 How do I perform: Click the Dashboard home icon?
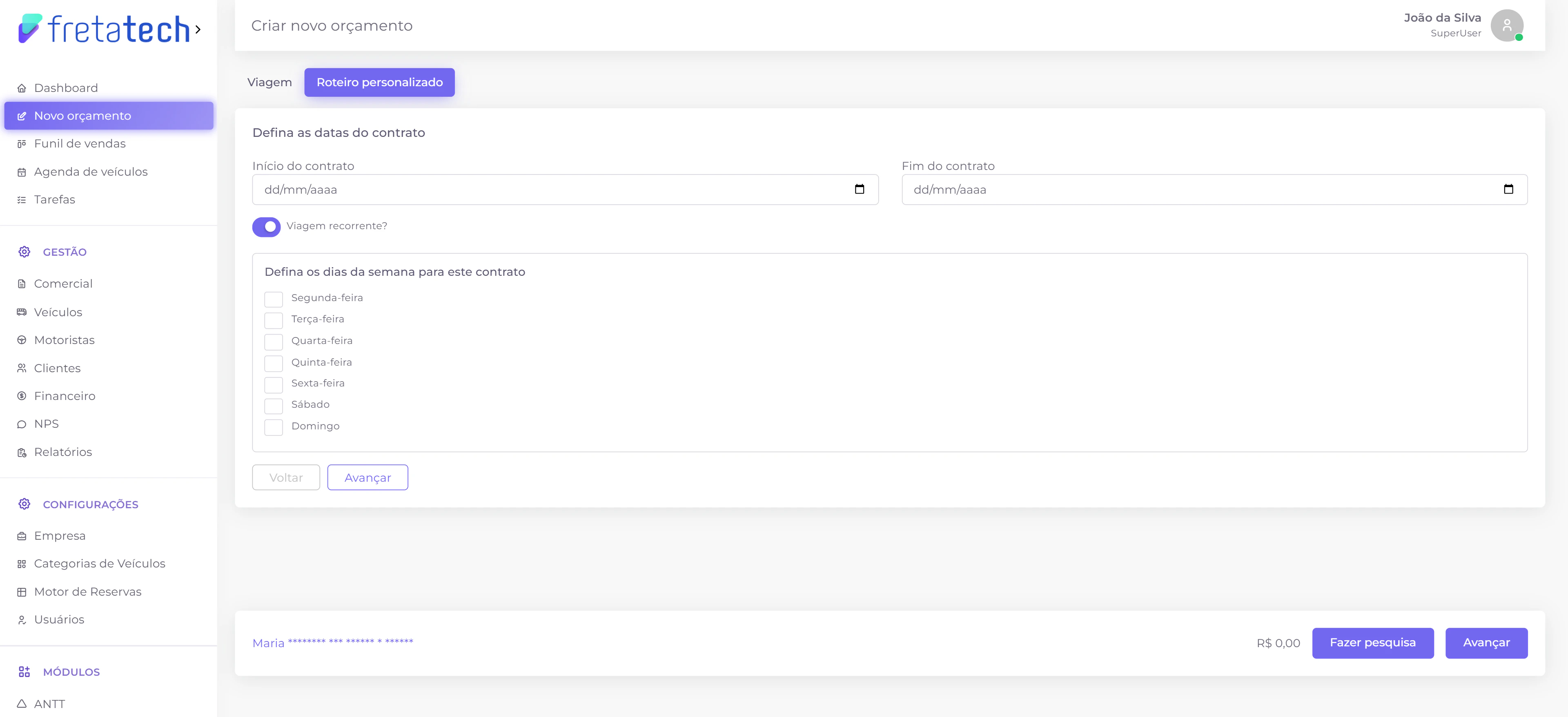22,88
